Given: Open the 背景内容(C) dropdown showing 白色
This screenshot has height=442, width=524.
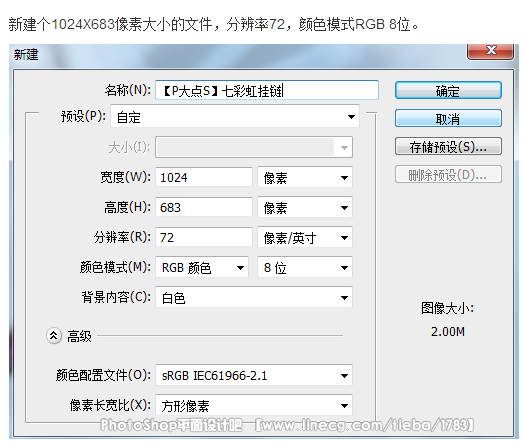Looking at the screenshot, I should (x=254, y=297).
